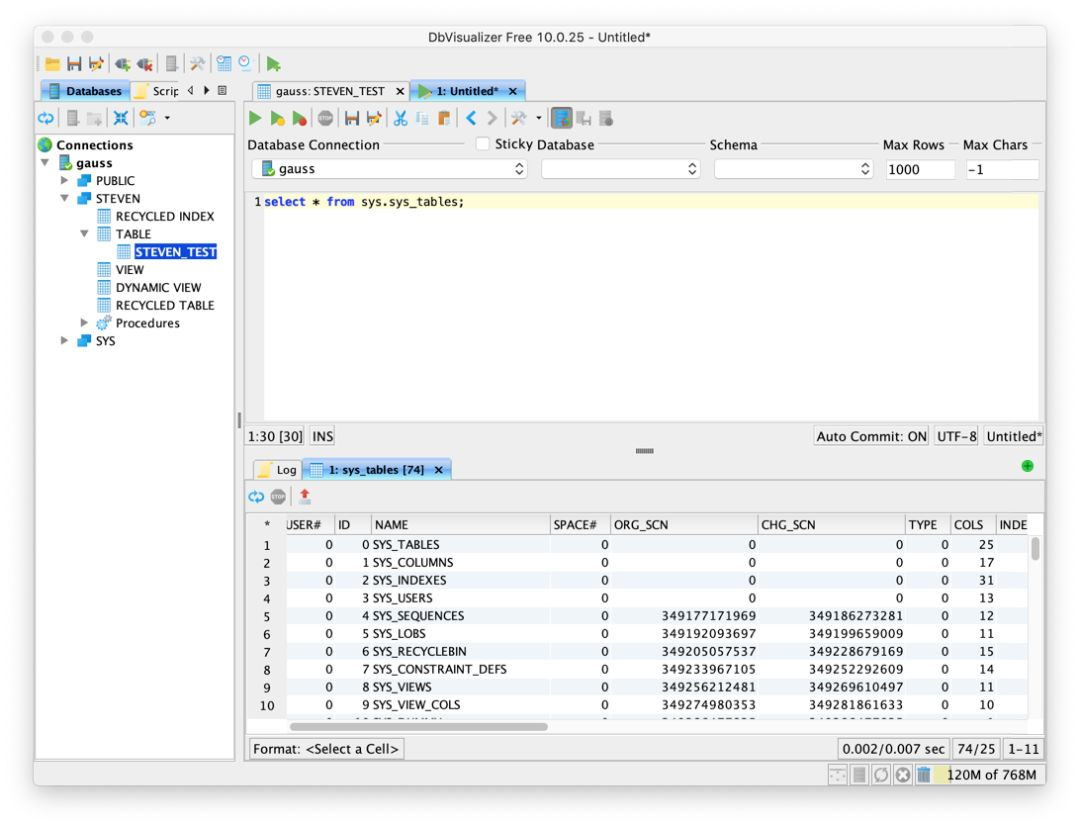Click the Max Rows input field
This screenshot has width=1080, height=827.
[x=920, y=169]
